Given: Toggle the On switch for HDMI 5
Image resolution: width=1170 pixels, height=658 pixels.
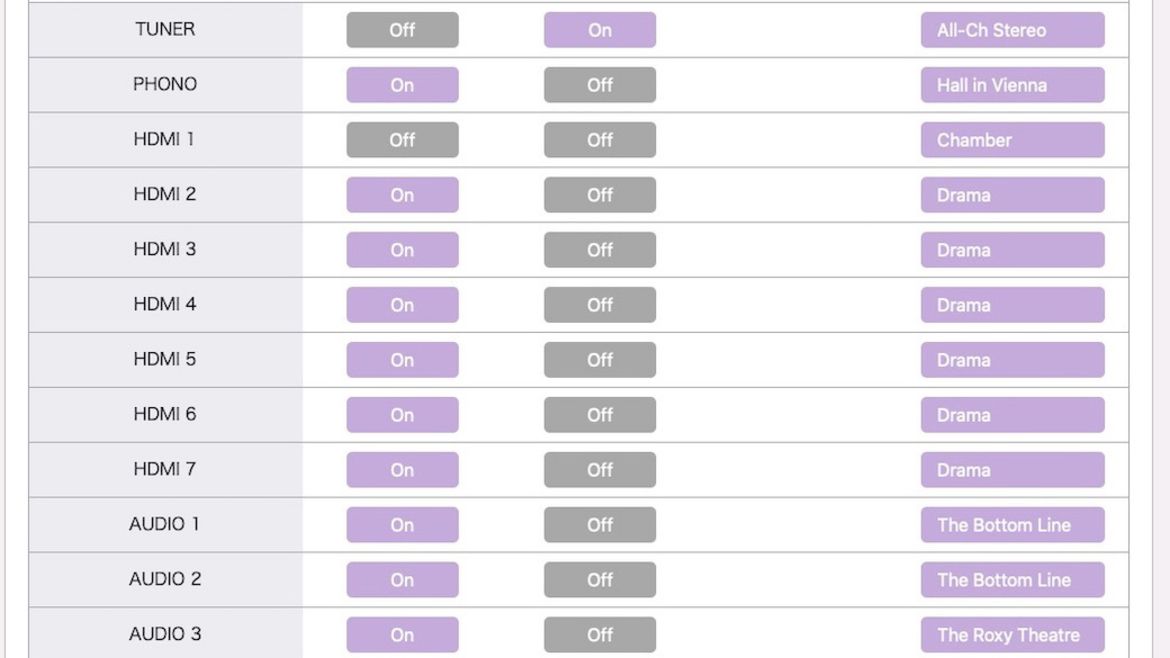Looking at the screenshot, I should click(402, 360).
